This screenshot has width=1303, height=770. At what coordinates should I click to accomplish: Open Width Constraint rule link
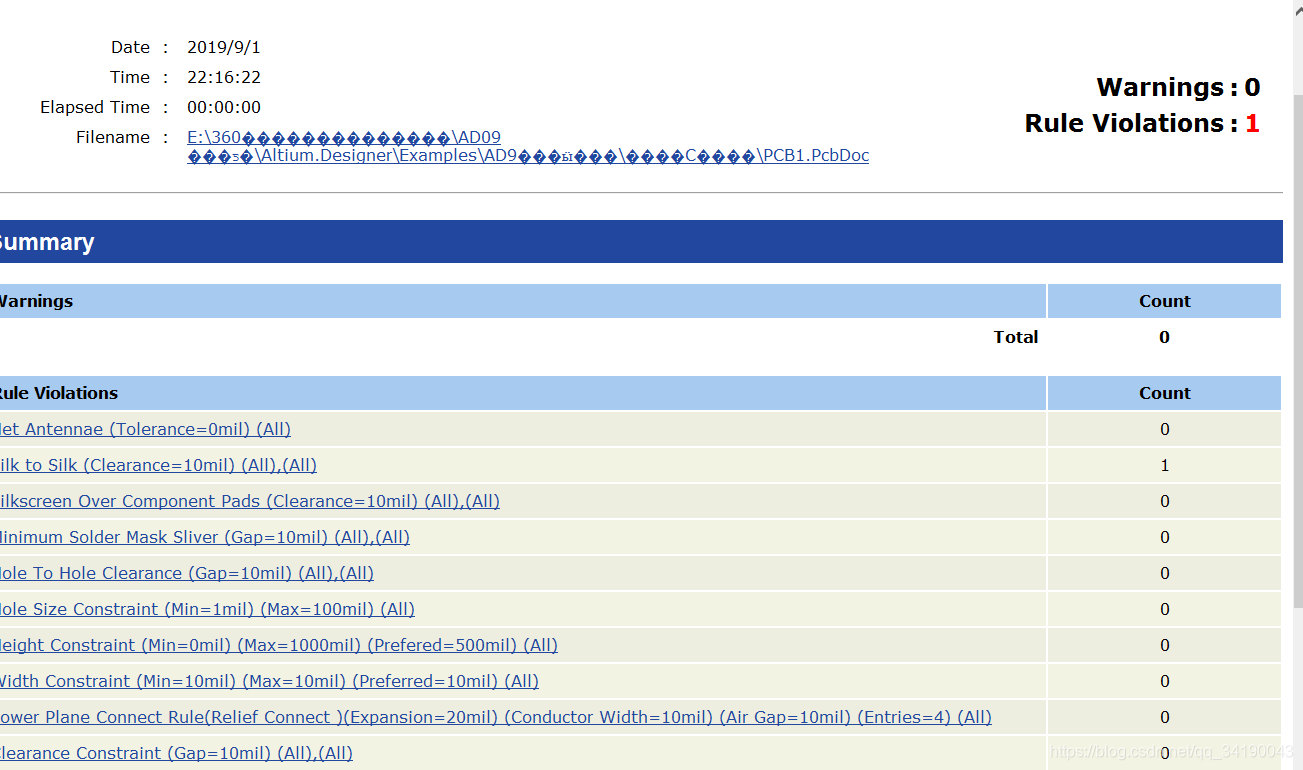[269, 681]
